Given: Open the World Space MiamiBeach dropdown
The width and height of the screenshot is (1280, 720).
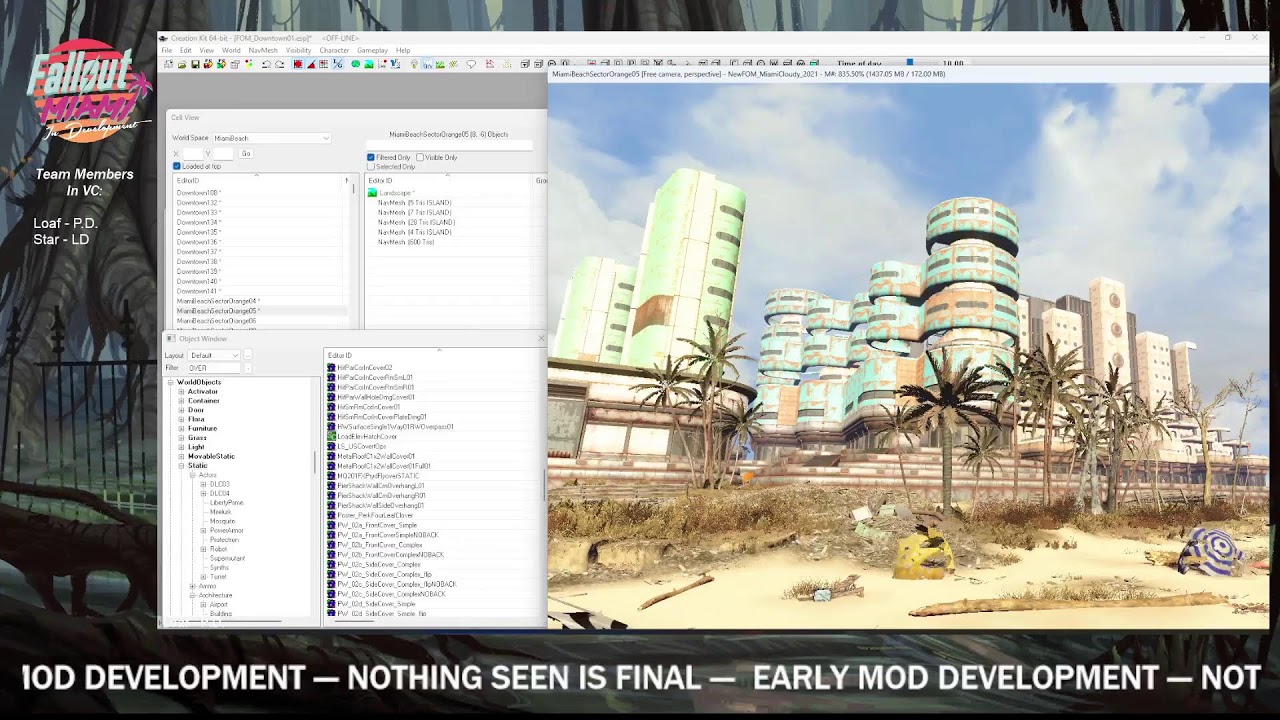Looking at the screenshot, I should pos(271,138).
